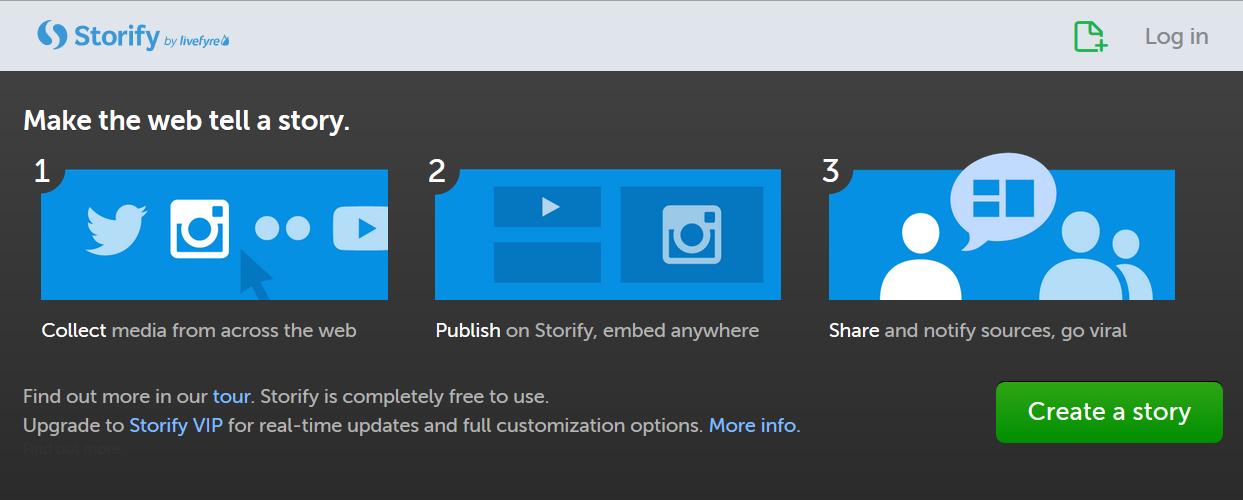Open the Storify VIP link
Viewport: 1243px width, 500px height.
click(x=176, y=425)
